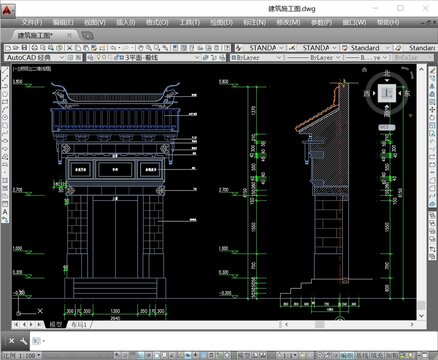Toggle Ortho mode in the status bar
This screenshot has width=438, height=360.
point(140,355)
